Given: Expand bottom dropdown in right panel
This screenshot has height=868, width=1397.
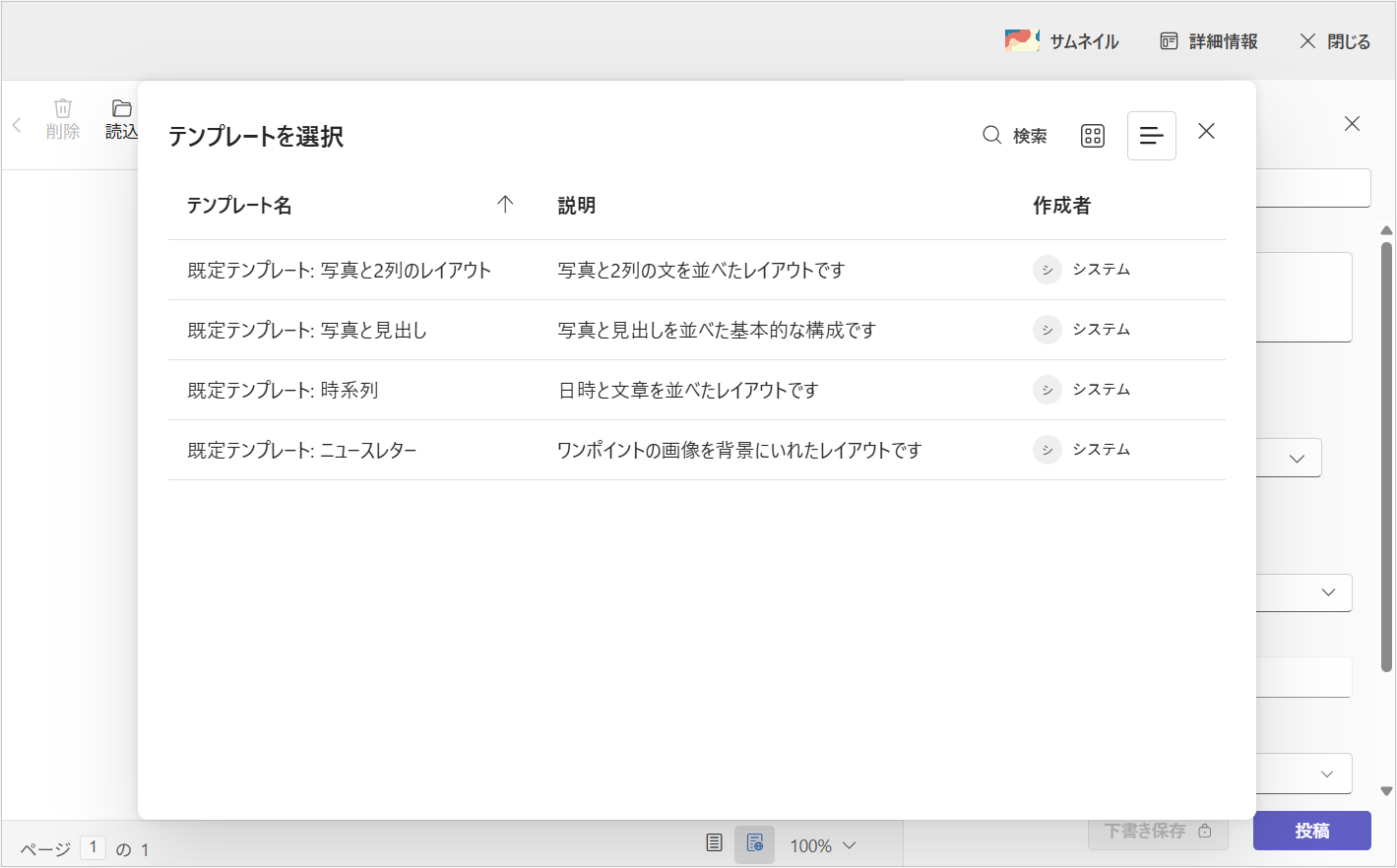Looking at the screenshot, I should (x=1327, y=774).
